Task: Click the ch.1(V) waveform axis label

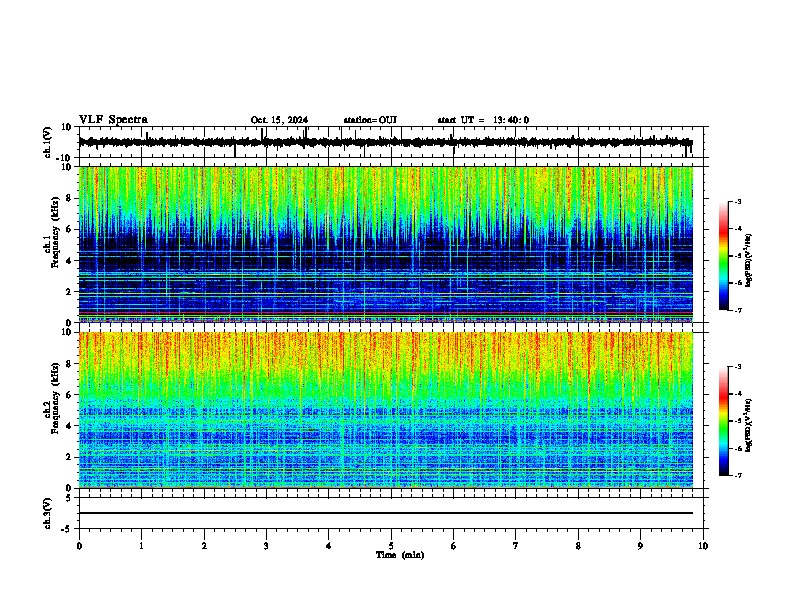Action: tap(48, 142)
